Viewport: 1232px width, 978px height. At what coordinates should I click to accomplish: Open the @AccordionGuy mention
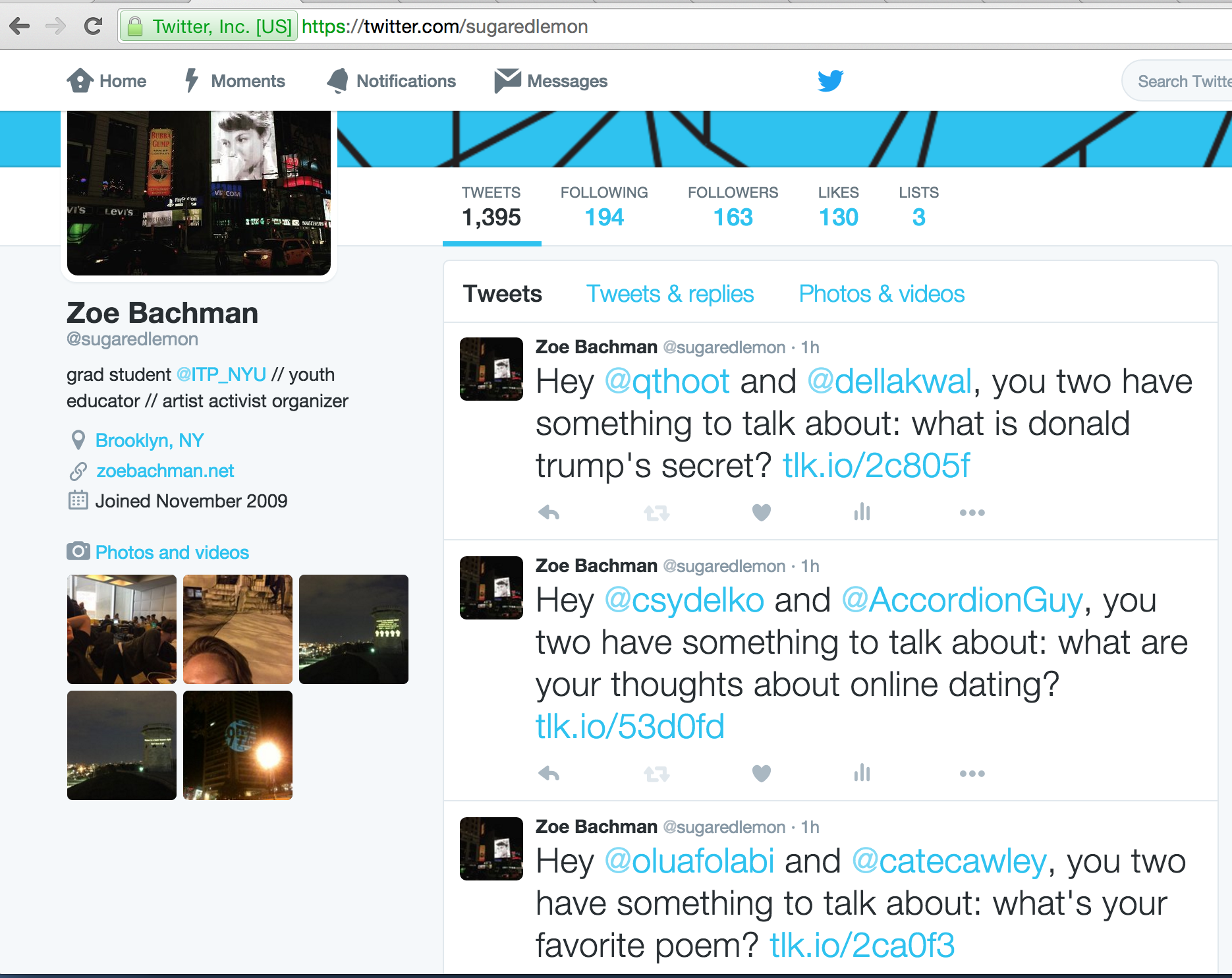coord(963,600)
